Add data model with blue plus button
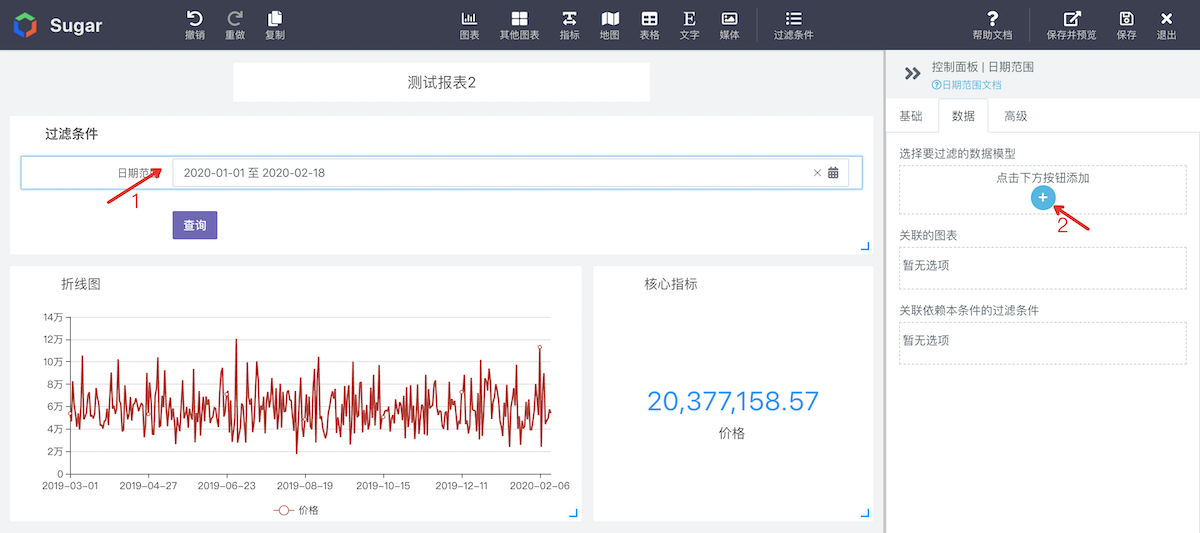1200x533 pixels. pos(1042,198)
